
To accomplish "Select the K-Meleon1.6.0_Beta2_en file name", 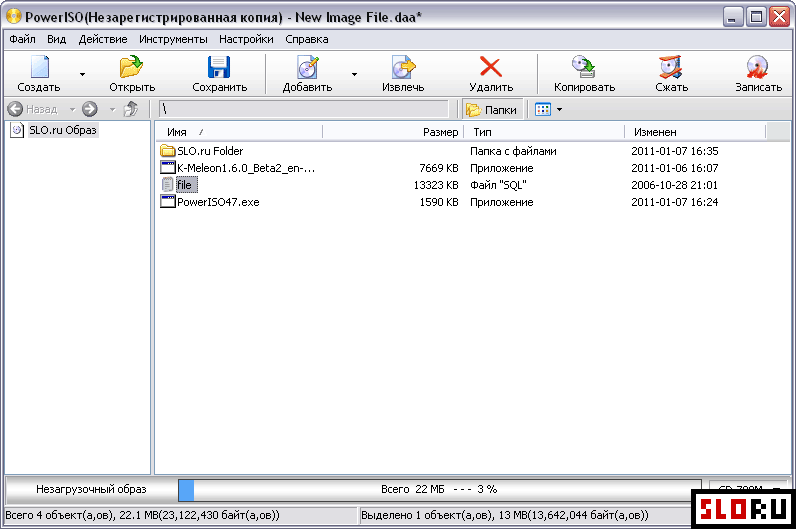I will (x=246, y=168).
